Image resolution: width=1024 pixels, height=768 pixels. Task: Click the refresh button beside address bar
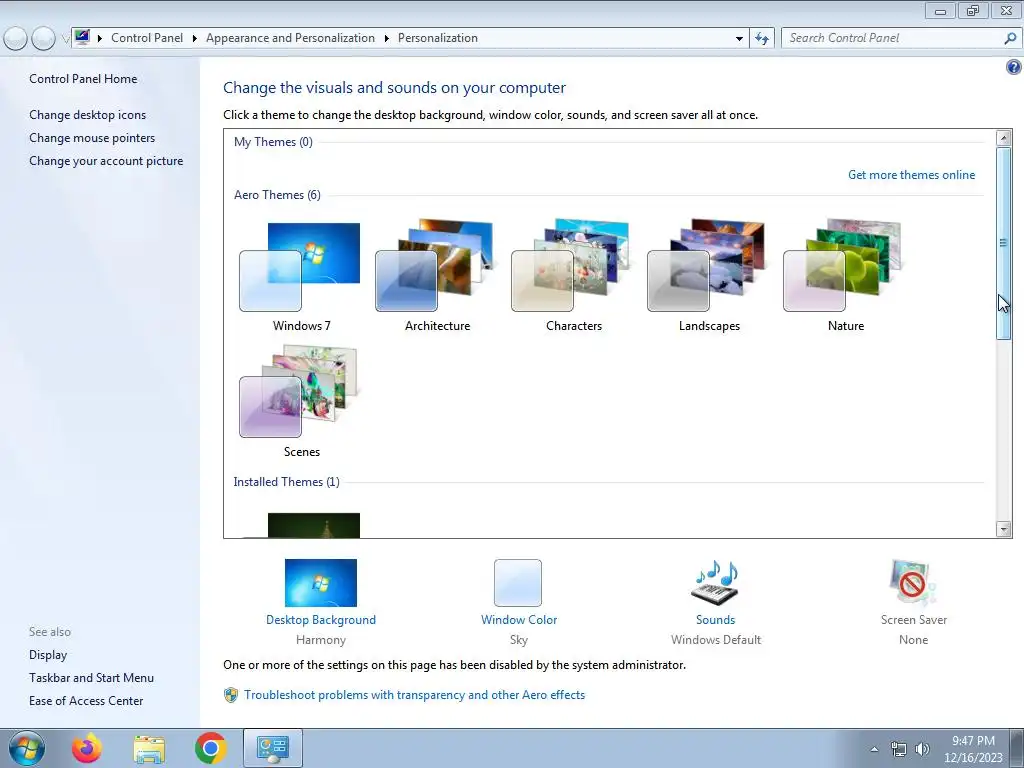tap(762, 39)
